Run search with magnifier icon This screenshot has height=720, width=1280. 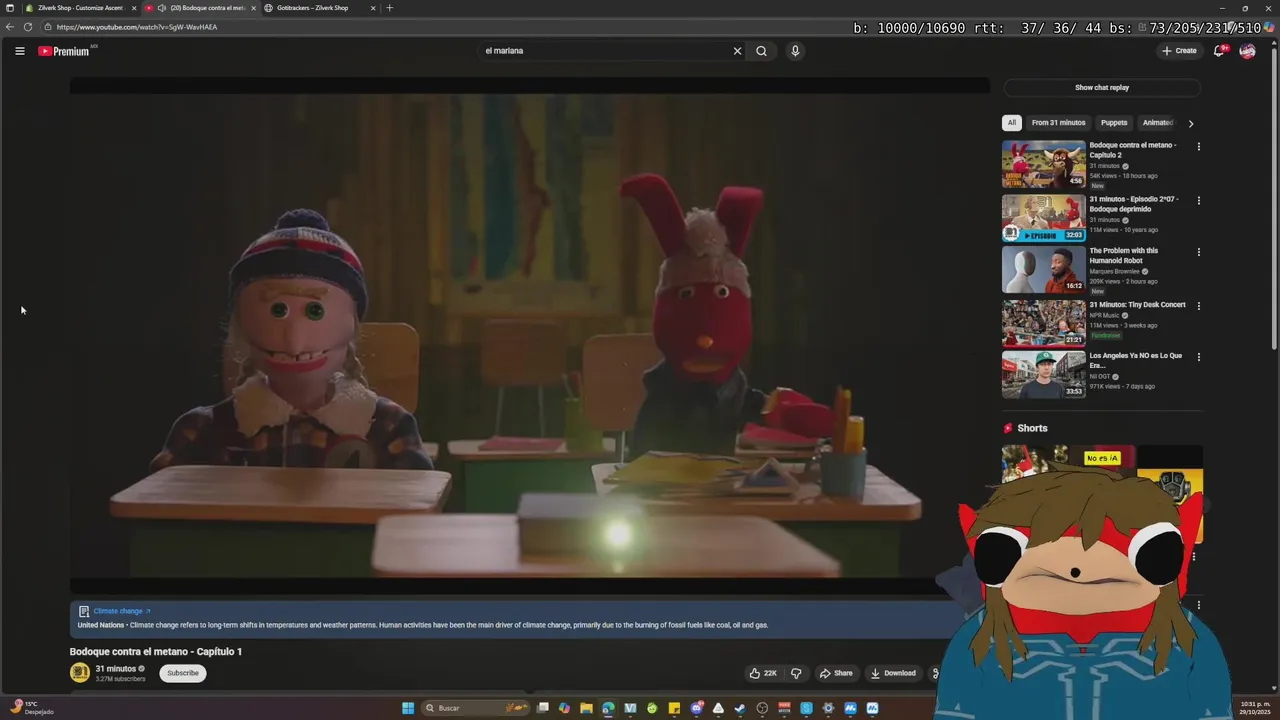point(761,51)
